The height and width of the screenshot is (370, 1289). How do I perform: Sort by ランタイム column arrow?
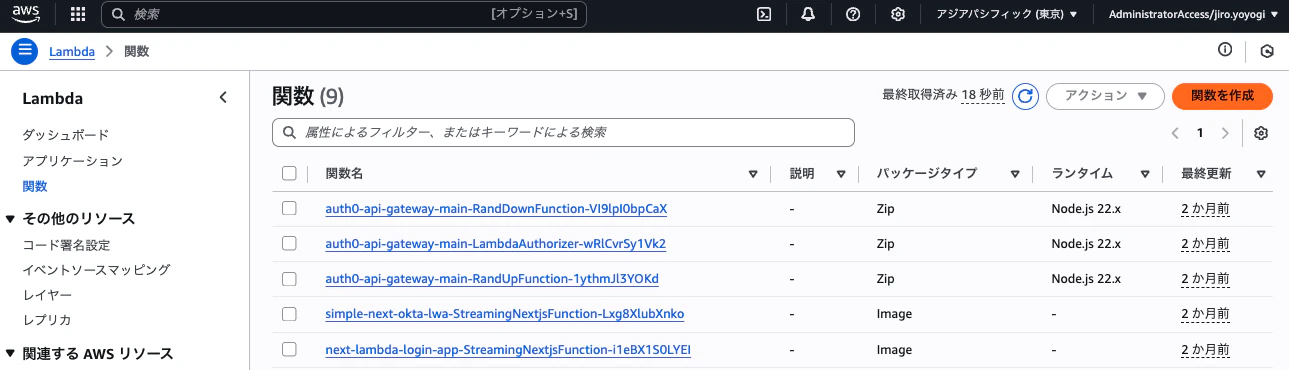coord(1145,174)
